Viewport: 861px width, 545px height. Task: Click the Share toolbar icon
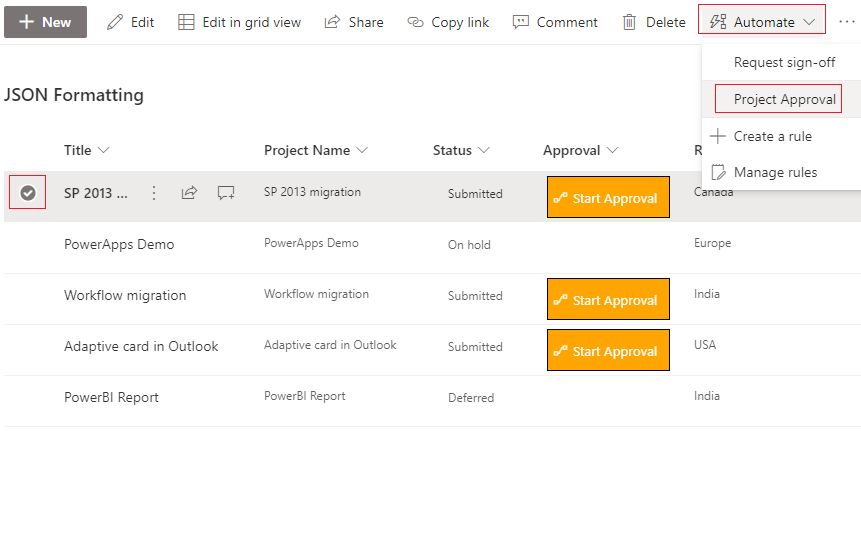[332, 22]
